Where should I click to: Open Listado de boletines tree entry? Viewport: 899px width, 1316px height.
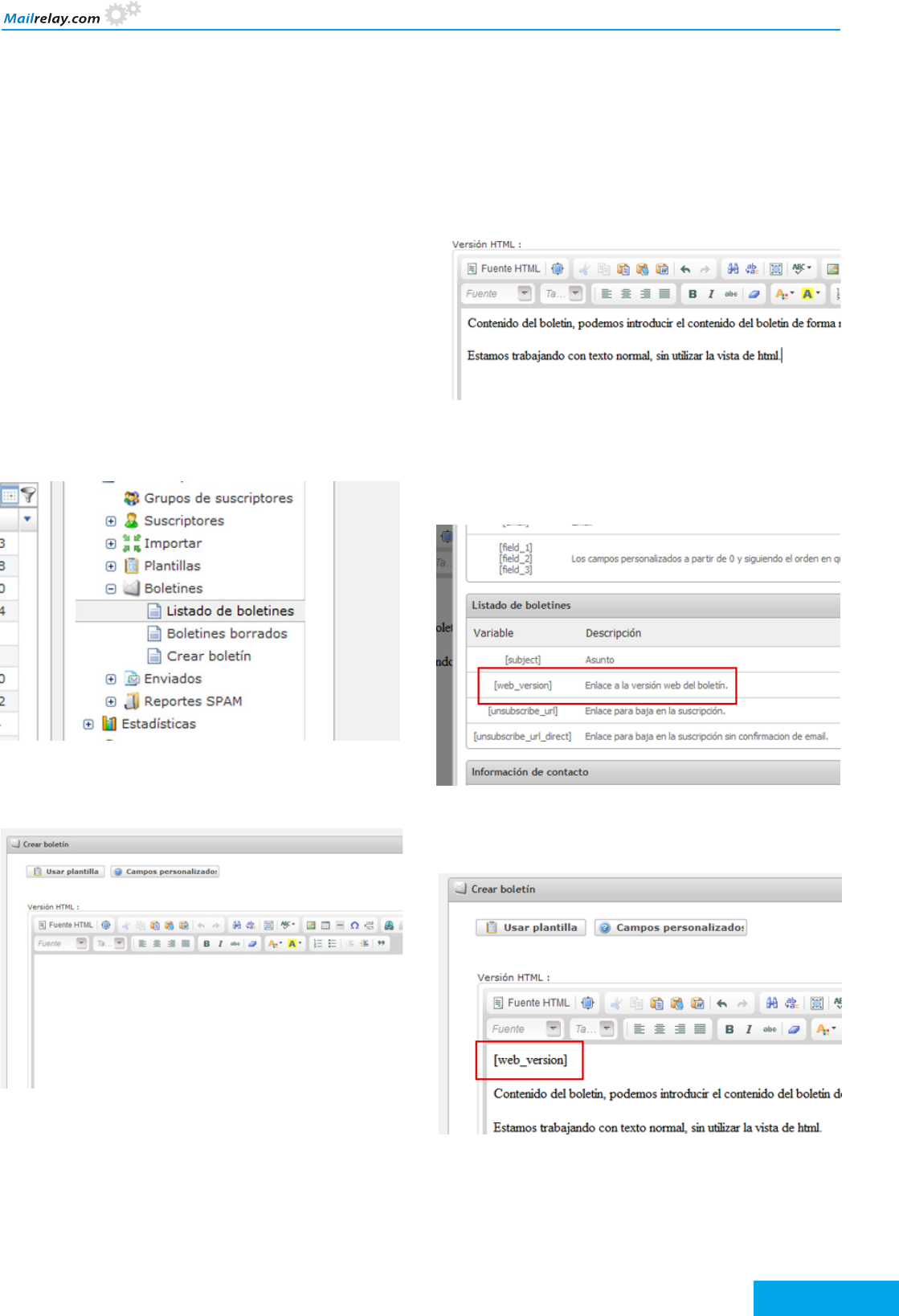tap(230, 611)
